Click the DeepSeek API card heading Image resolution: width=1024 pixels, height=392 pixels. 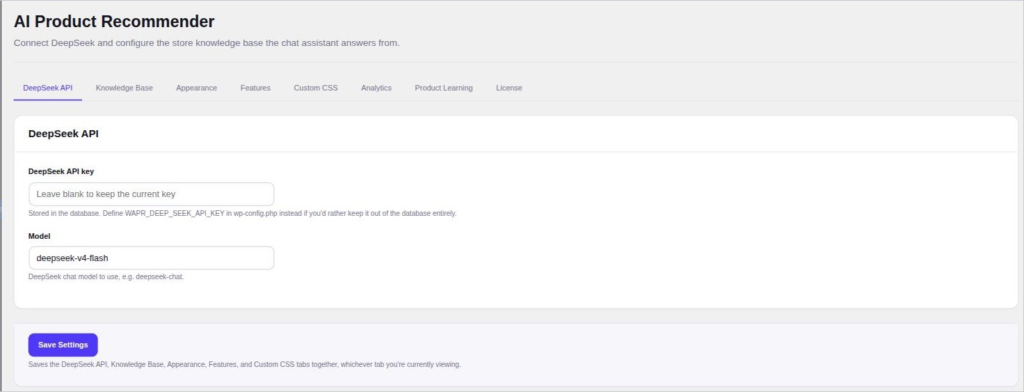coord(63,134)
